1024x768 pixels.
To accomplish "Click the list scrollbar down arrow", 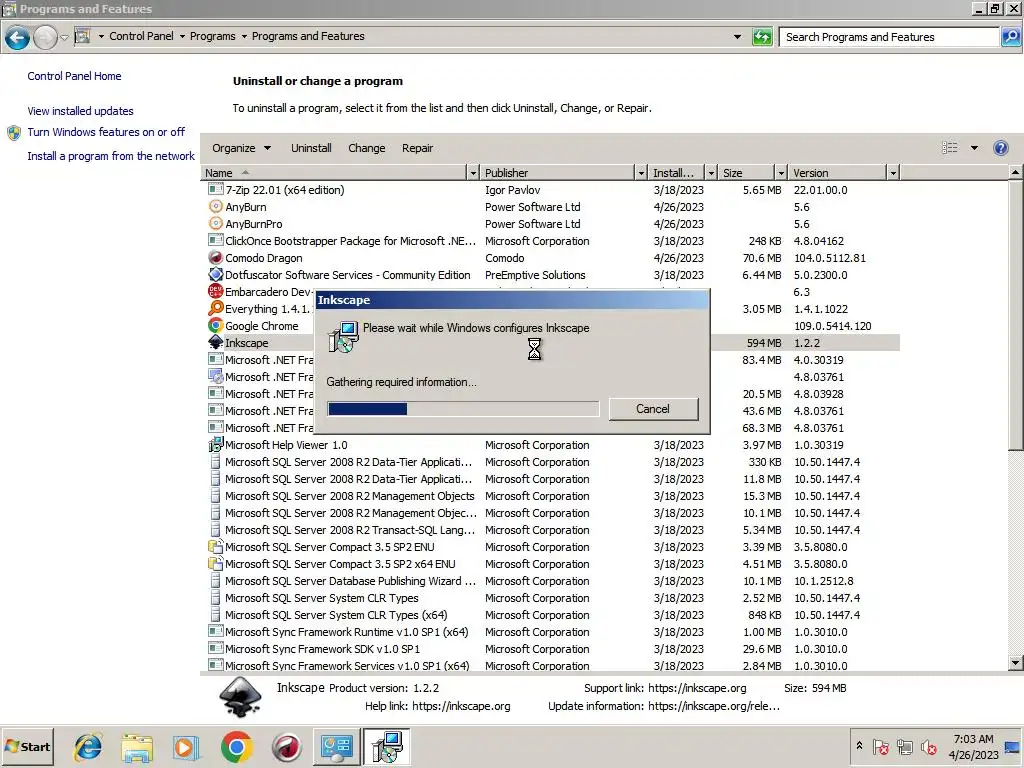I will [x=1015, y=662].
